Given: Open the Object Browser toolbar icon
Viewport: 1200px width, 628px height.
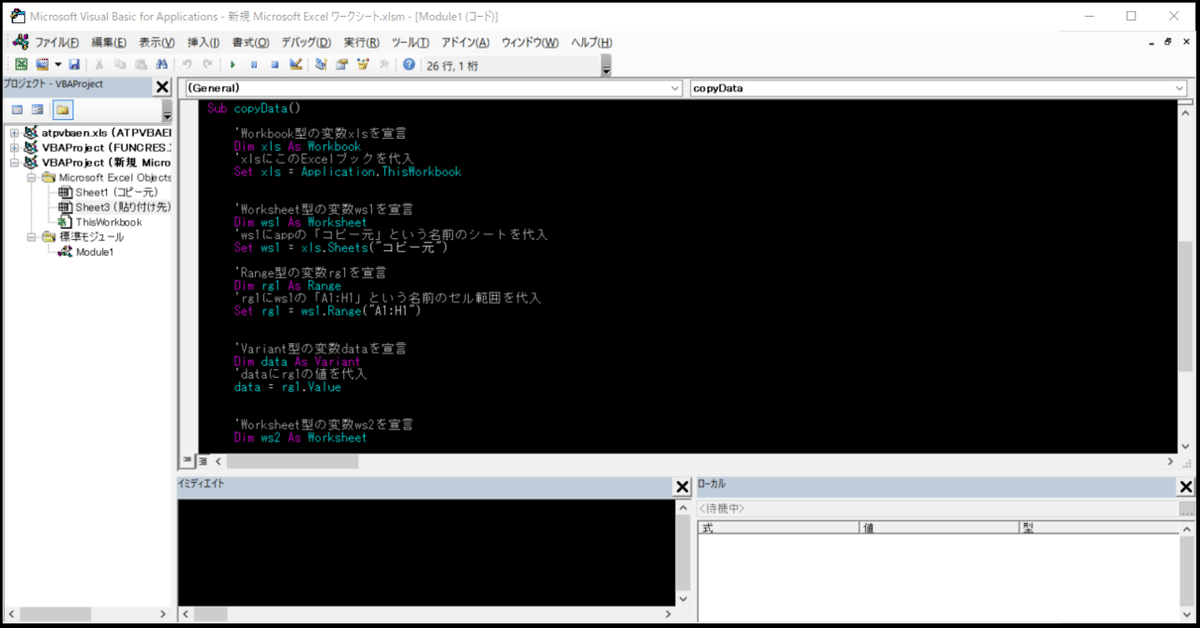Looking at the screenshot, I should coord(363,64).
